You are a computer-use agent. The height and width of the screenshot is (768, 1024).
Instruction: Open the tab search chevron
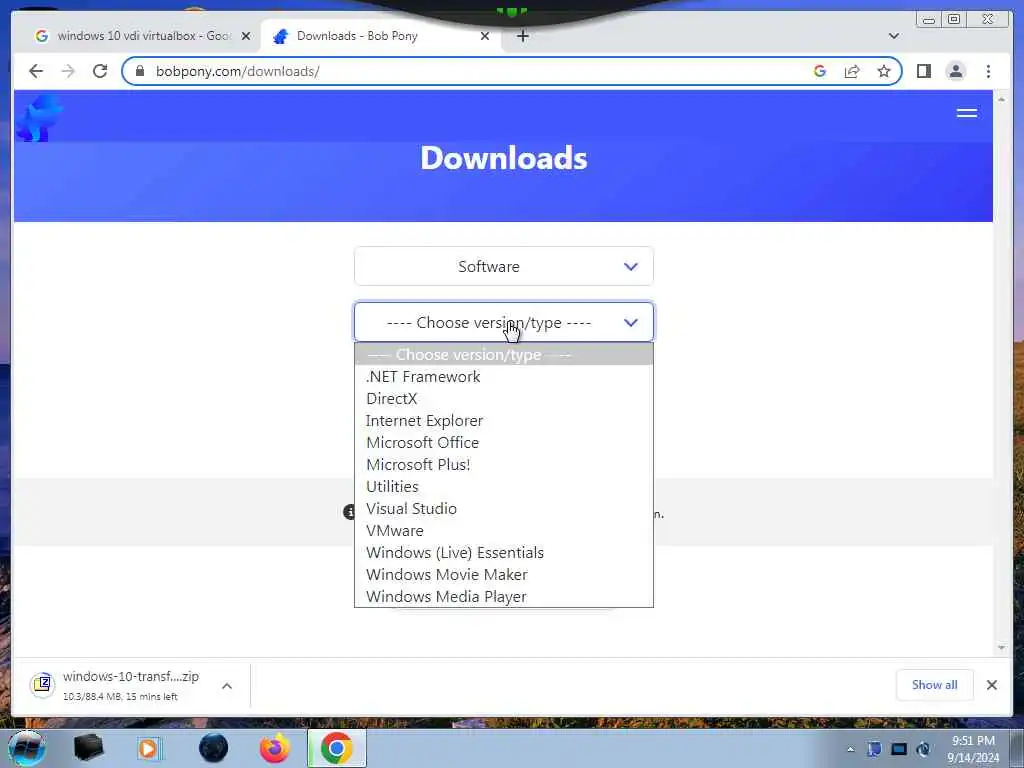pos(894,36)
